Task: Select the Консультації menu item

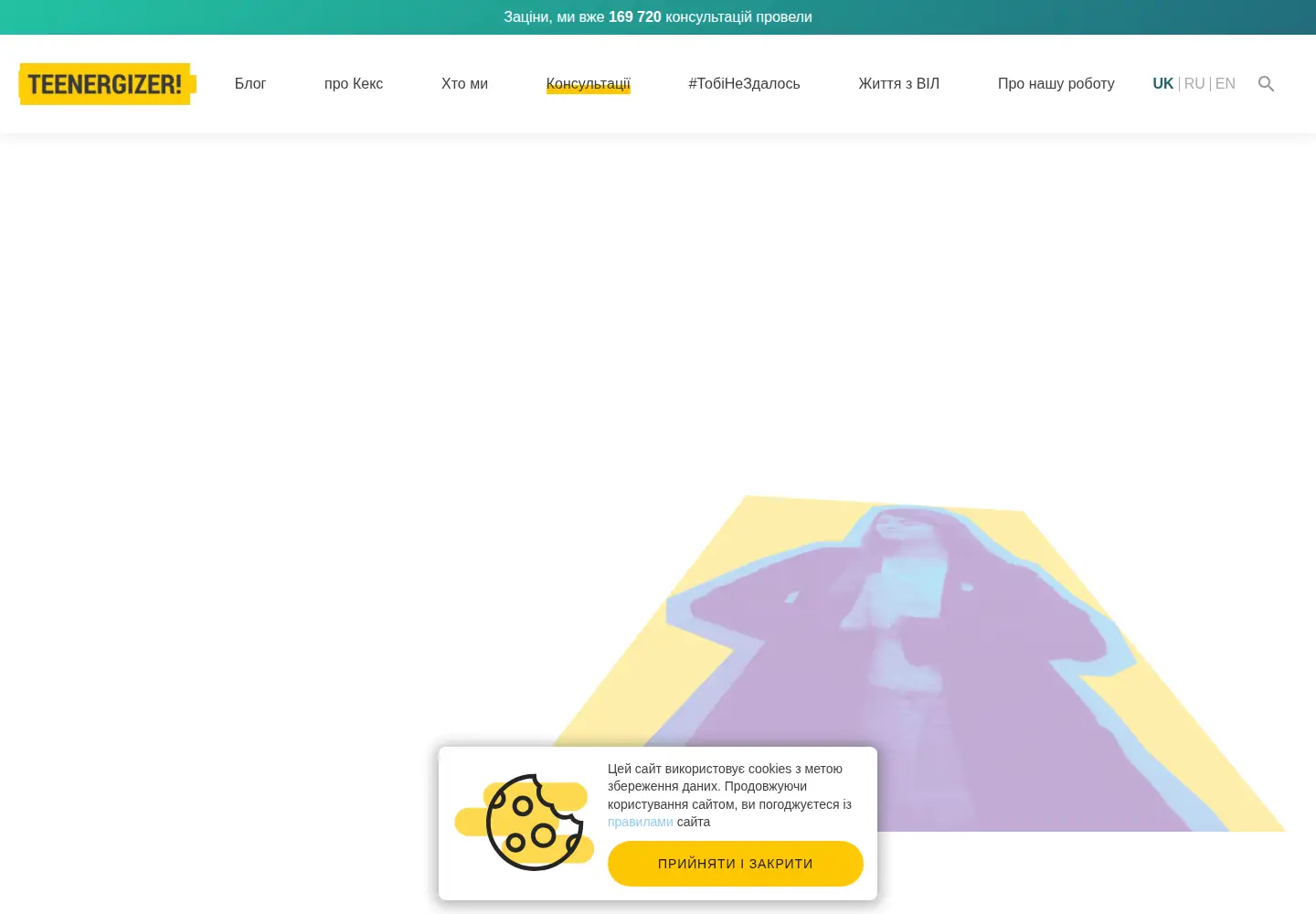Action: tap(589, 84)
